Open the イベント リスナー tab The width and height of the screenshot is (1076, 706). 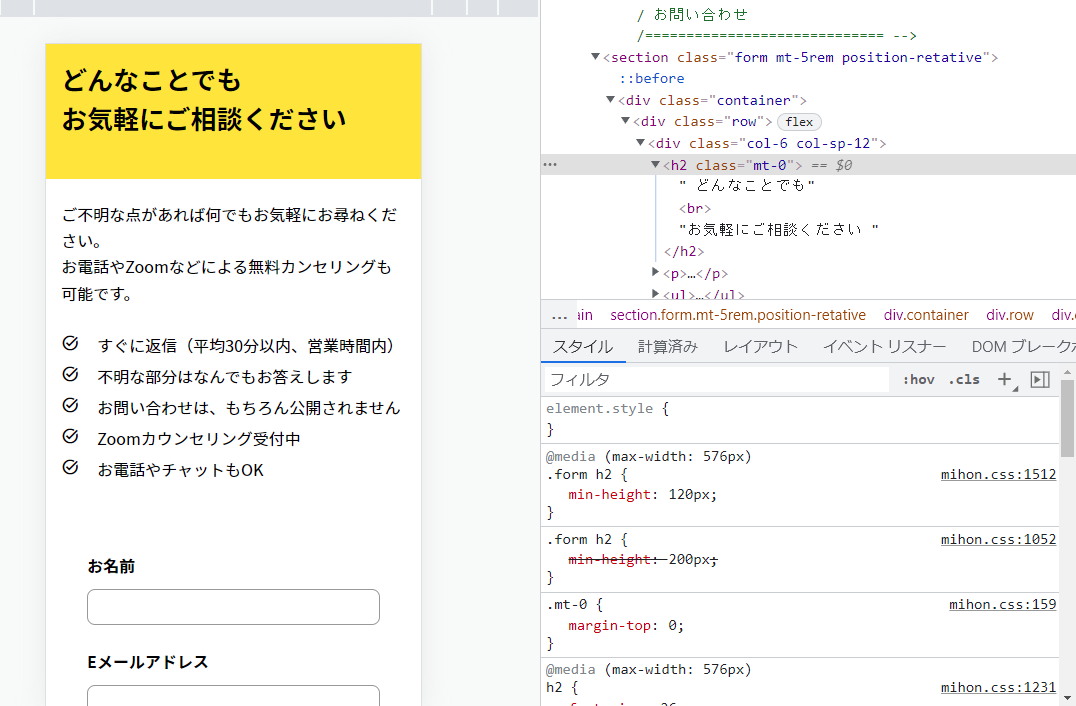click(x=884, y=347)
